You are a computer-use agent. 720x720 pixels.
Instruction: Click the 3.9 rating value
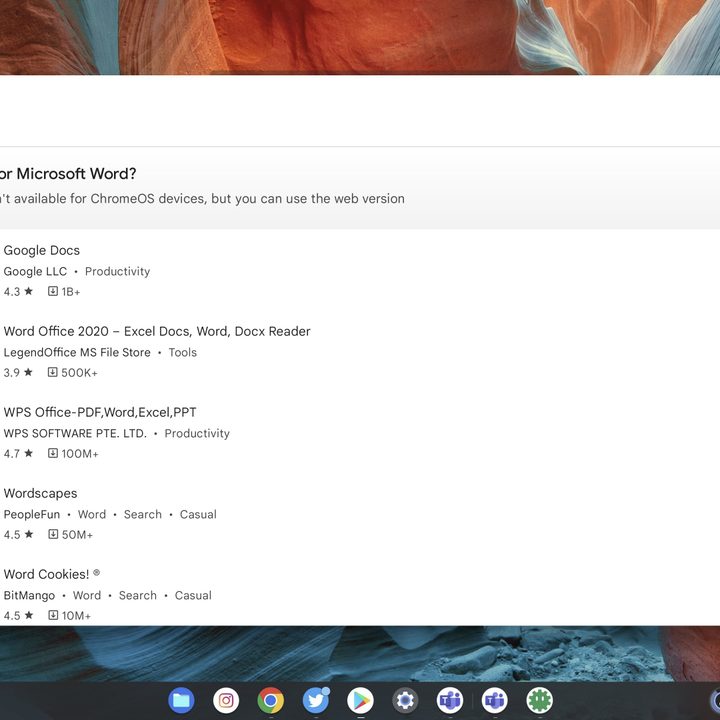tap(12, 372)
